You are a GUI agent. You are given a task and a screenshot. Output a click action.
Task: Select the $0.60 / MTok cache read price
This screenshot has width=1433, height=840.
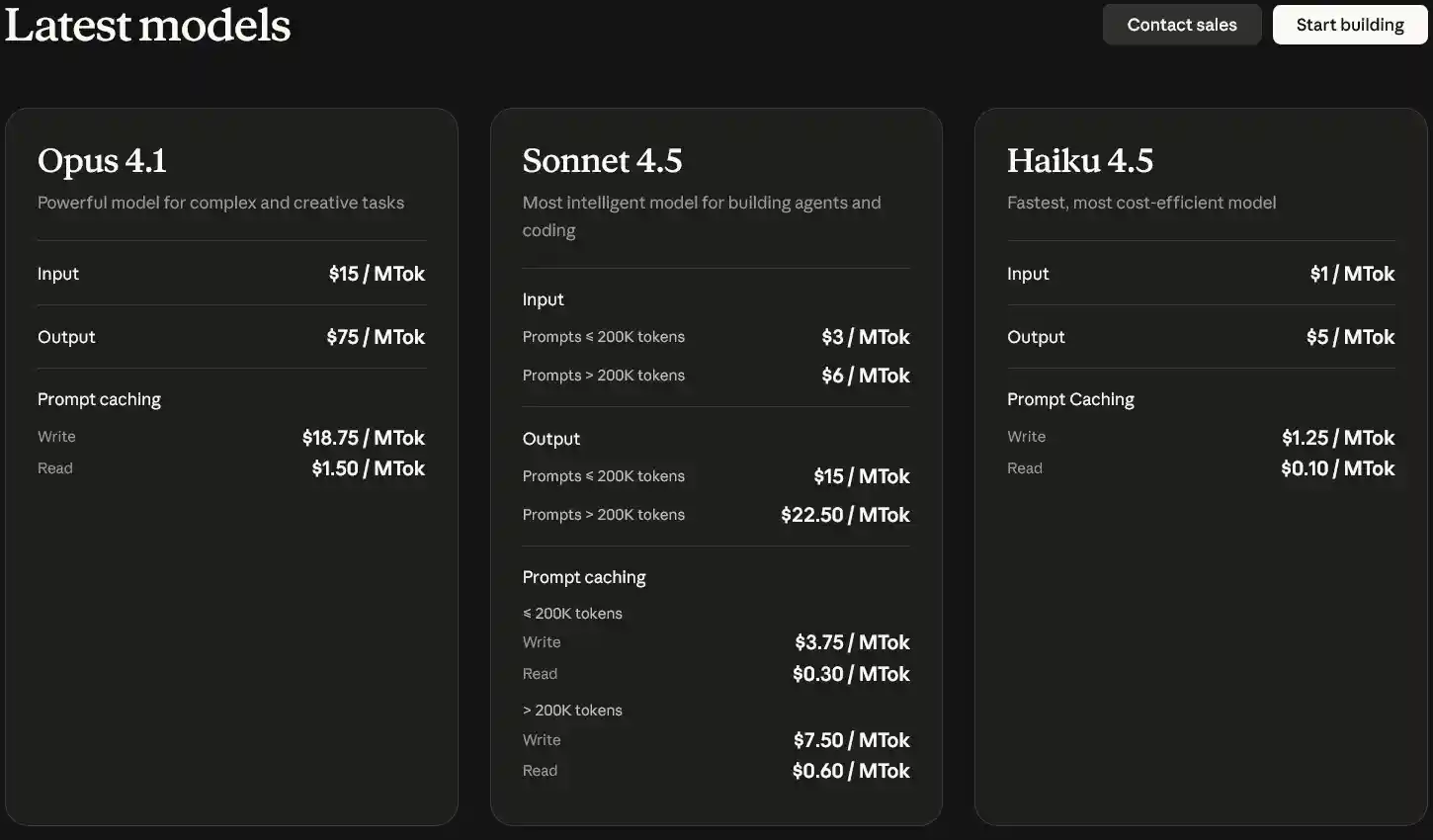(851, 771)
